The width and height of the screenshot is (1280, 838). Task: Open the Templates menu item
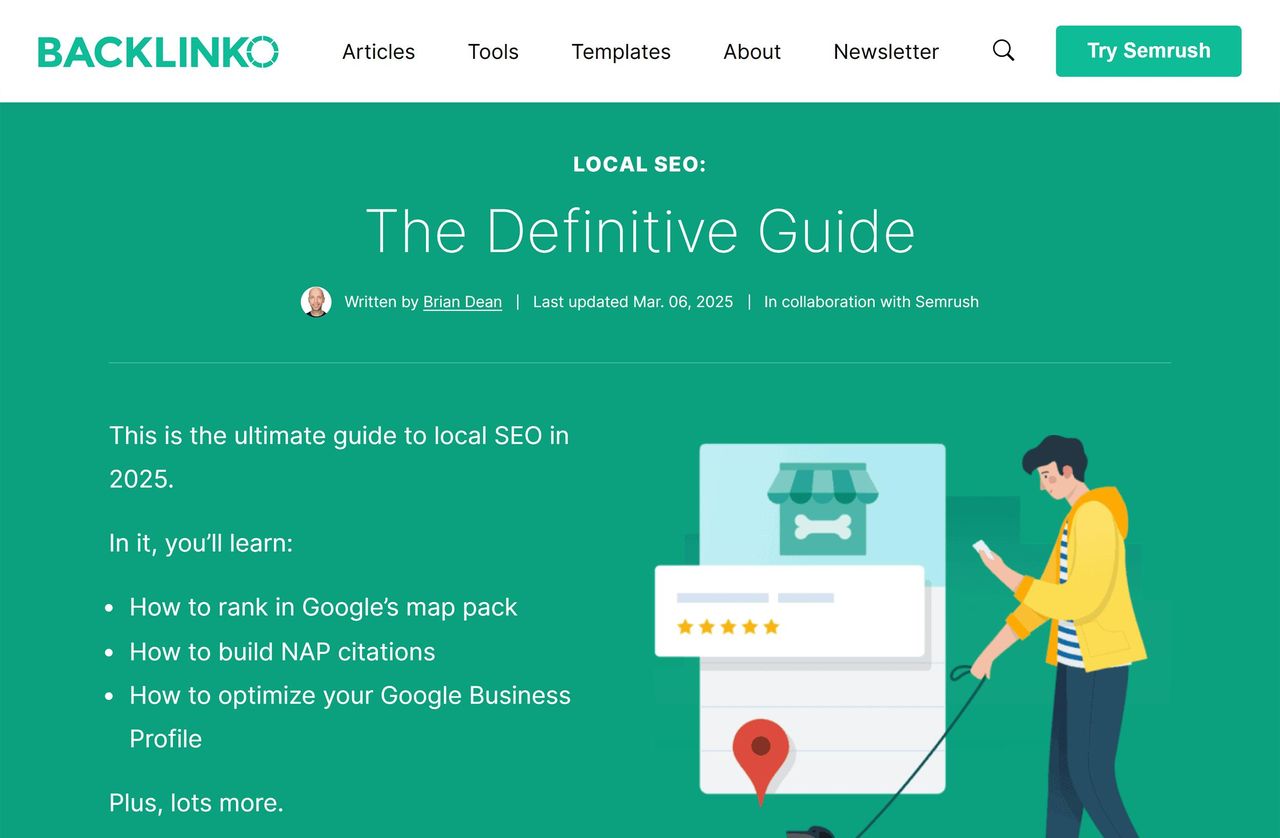[621, 51]
